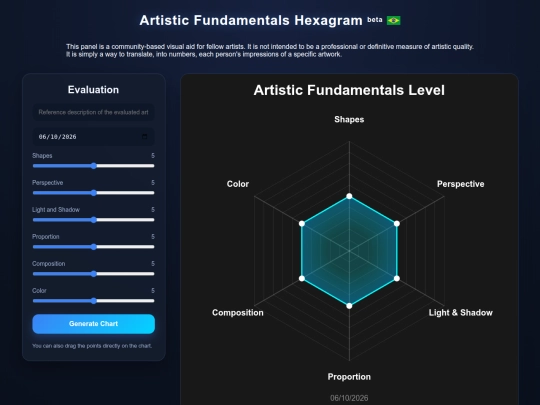Click the Composition slider handle
This screenshot has width=540, height=405.
[x=94, y=274]
